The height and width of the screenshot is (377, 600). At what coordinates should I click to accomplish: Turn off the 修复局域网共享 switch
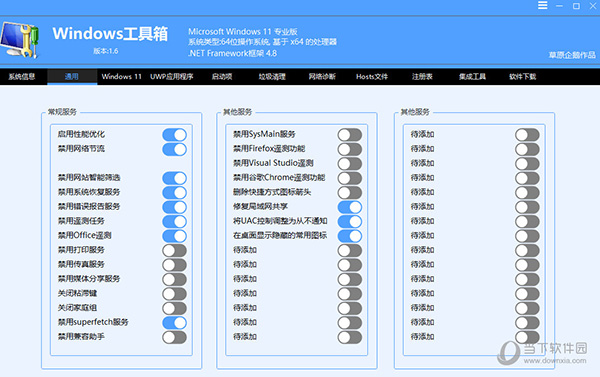click(350, 207)
